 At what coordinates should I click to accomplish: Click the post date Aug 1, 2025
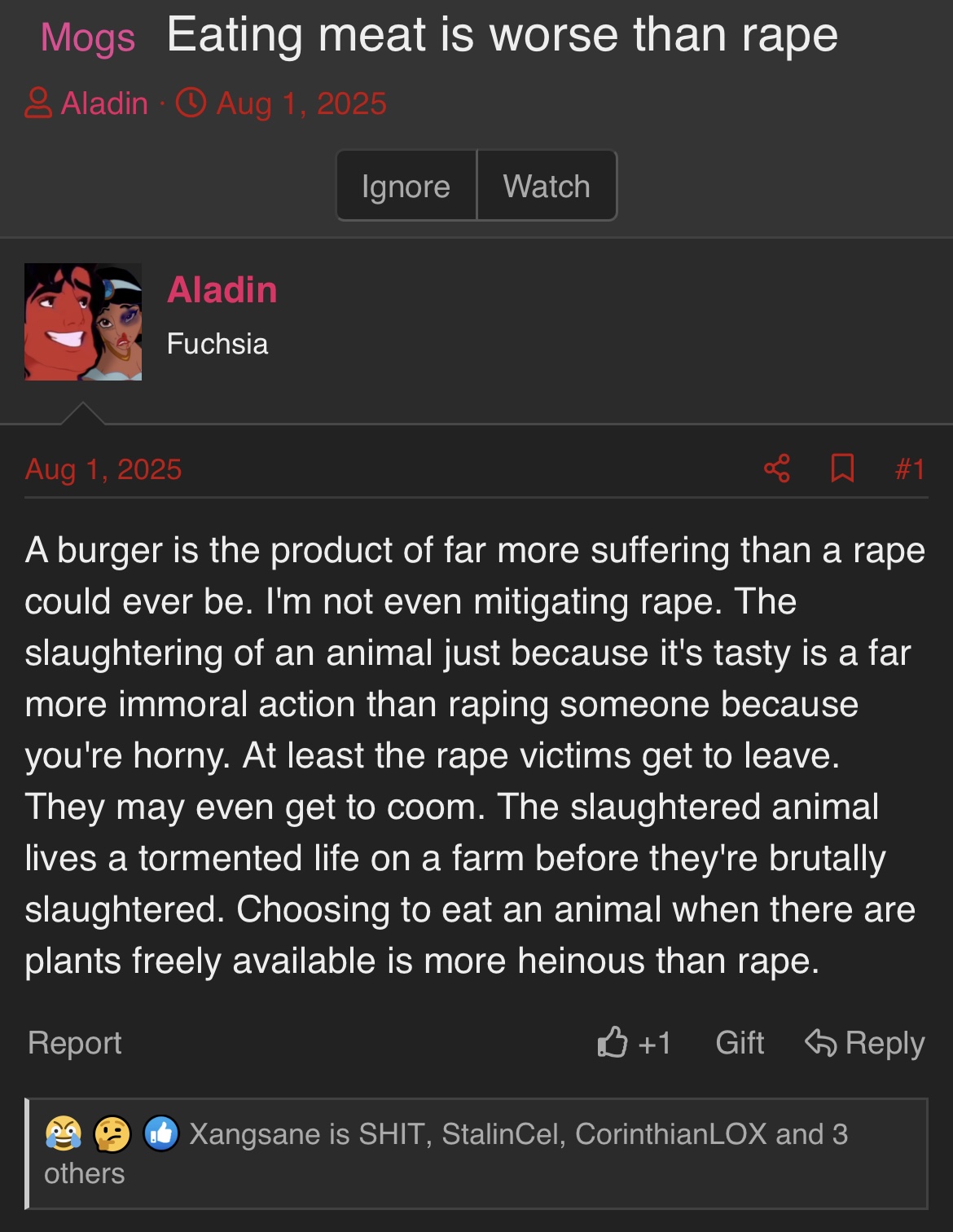103,469
